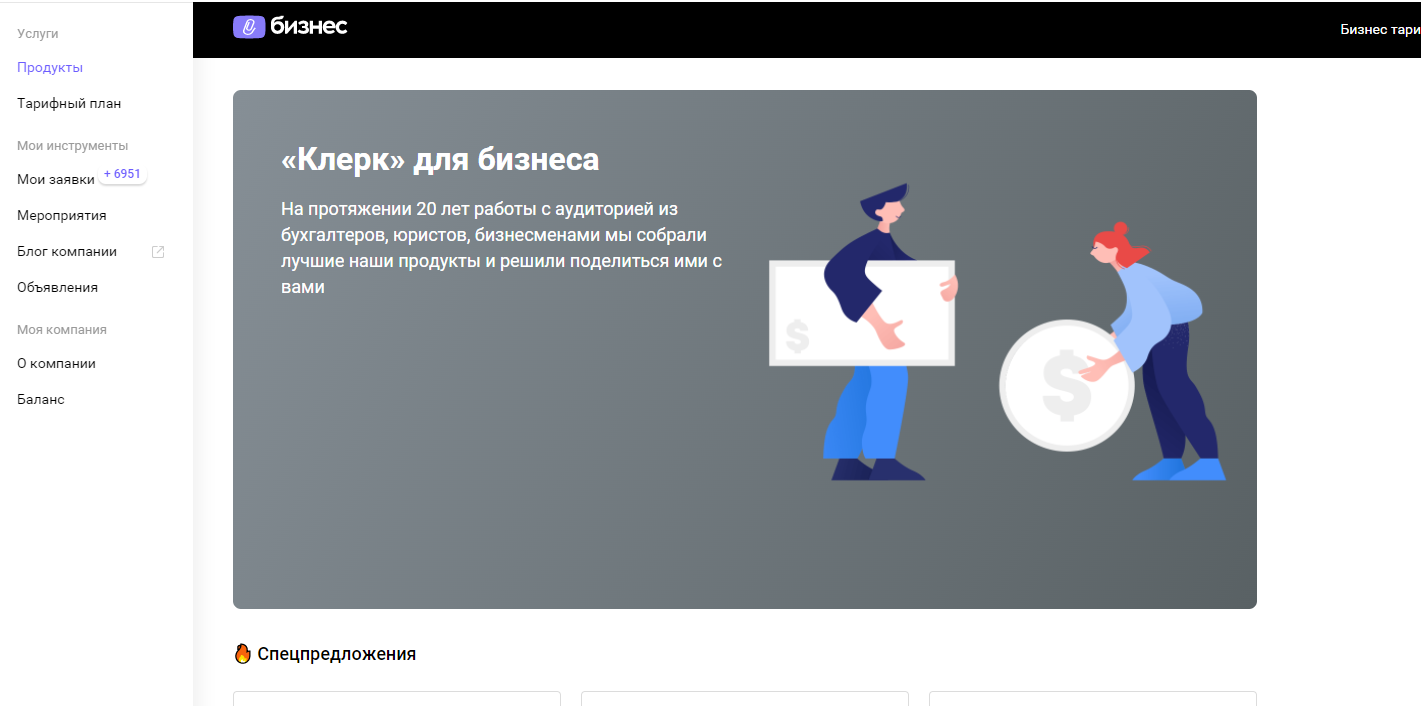Screen dimensions: 1421x706
Task: Open Баланс in the sidebar
Action: pos(41,400)
